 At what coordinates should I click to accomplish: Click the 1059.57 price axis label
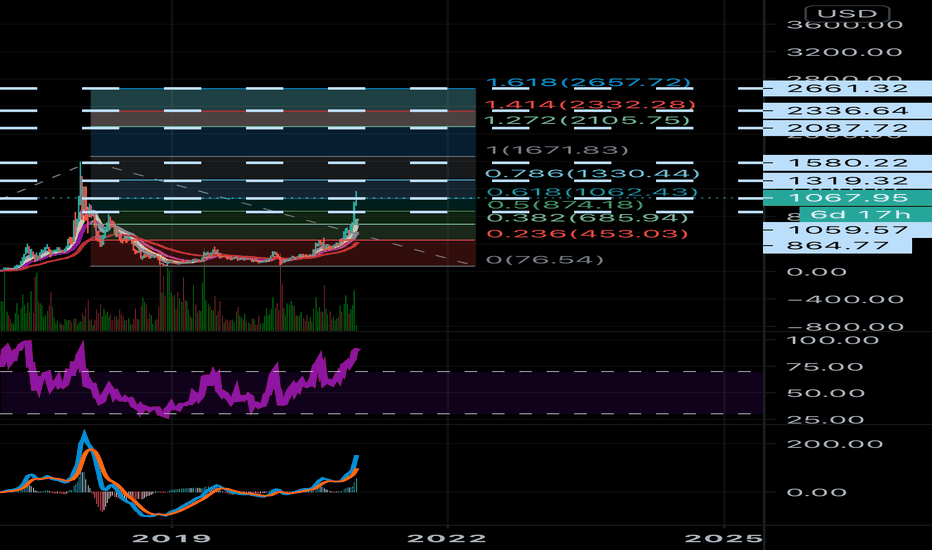848,230
